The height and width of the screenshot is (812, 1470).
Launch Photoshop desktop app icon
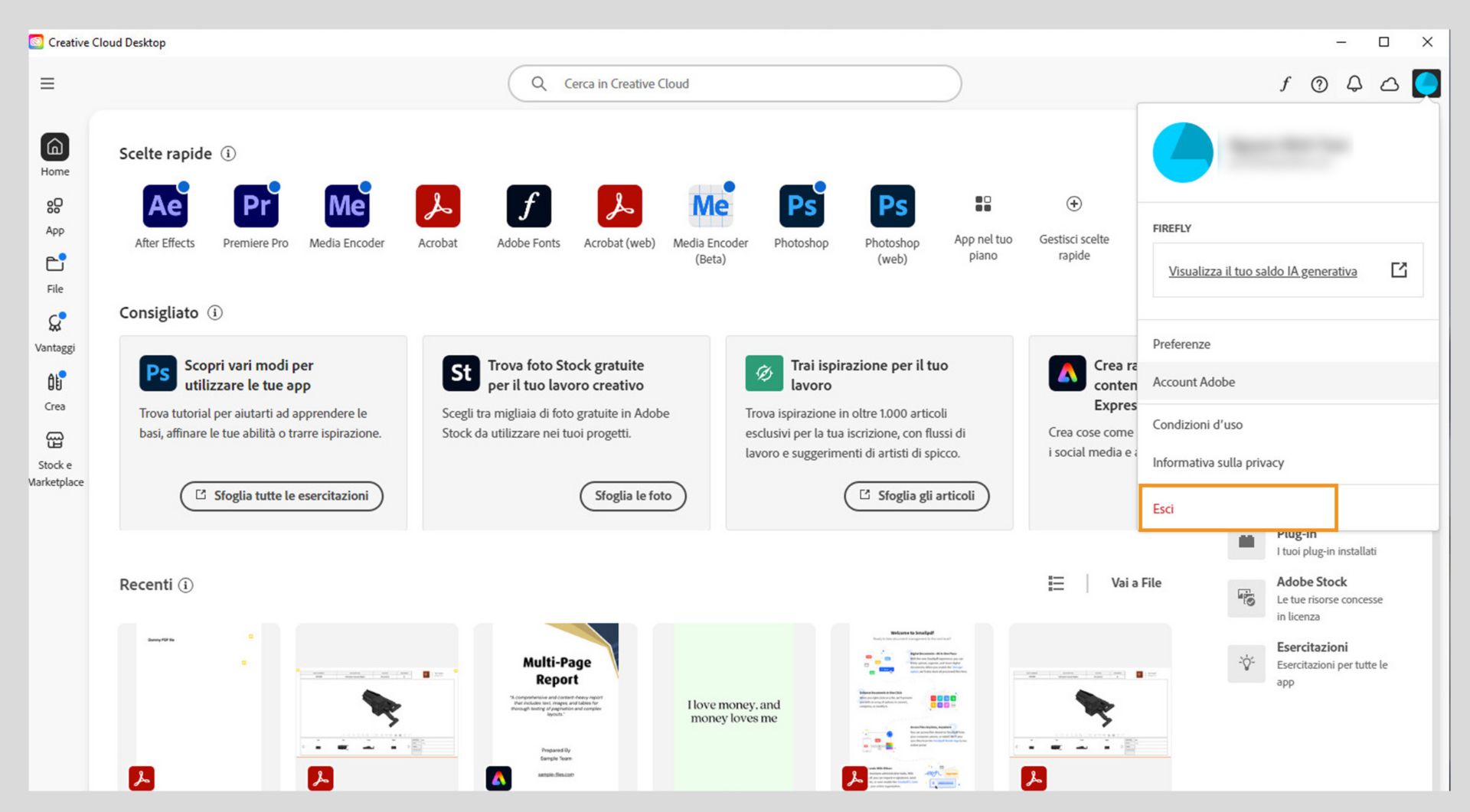click(x=802, y=206)
